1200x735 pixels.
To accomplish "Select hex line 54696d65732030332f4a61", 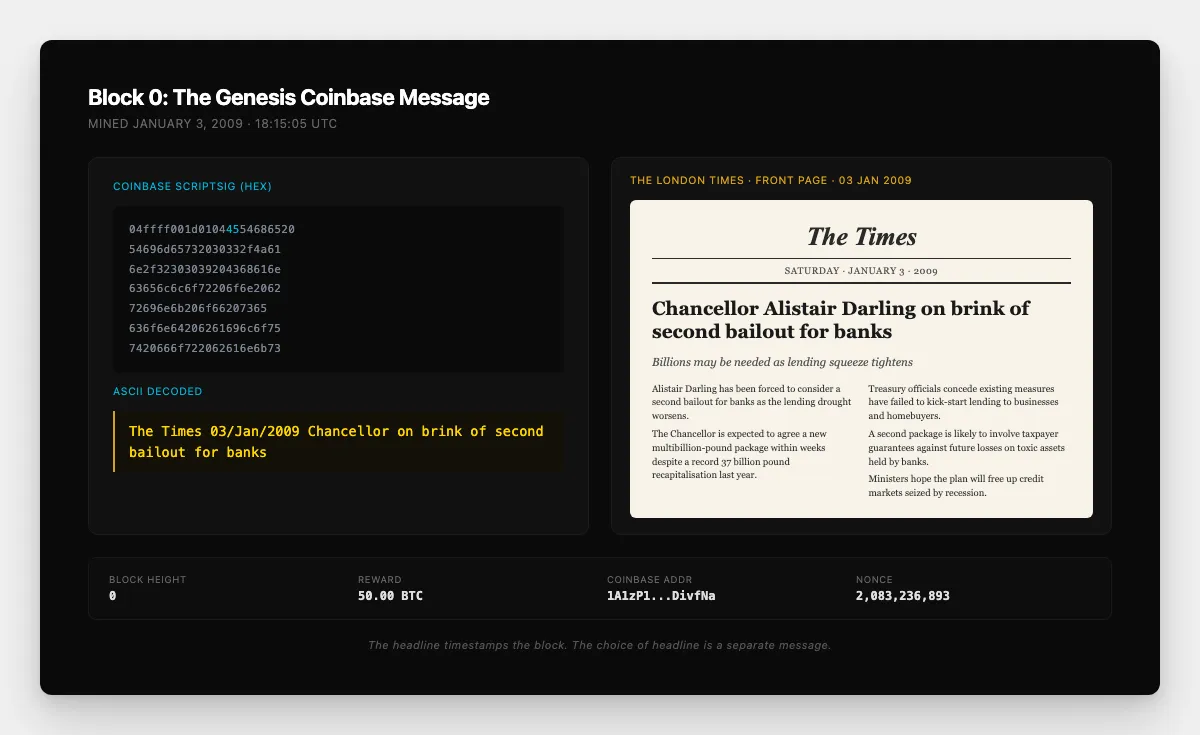I will coord(205,249).
